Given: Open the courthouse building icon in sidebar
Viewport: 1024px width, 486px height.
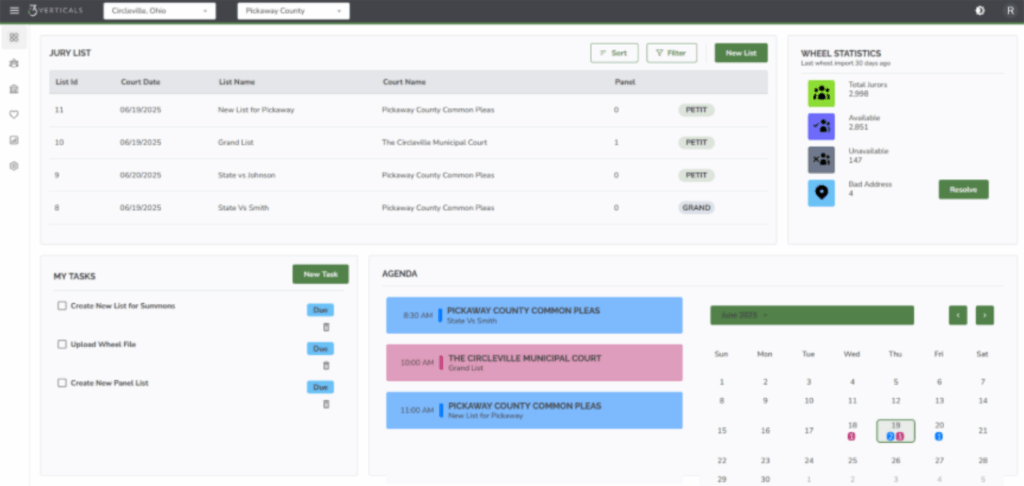Looking at the screenshot, I should [x=14, y=88].
